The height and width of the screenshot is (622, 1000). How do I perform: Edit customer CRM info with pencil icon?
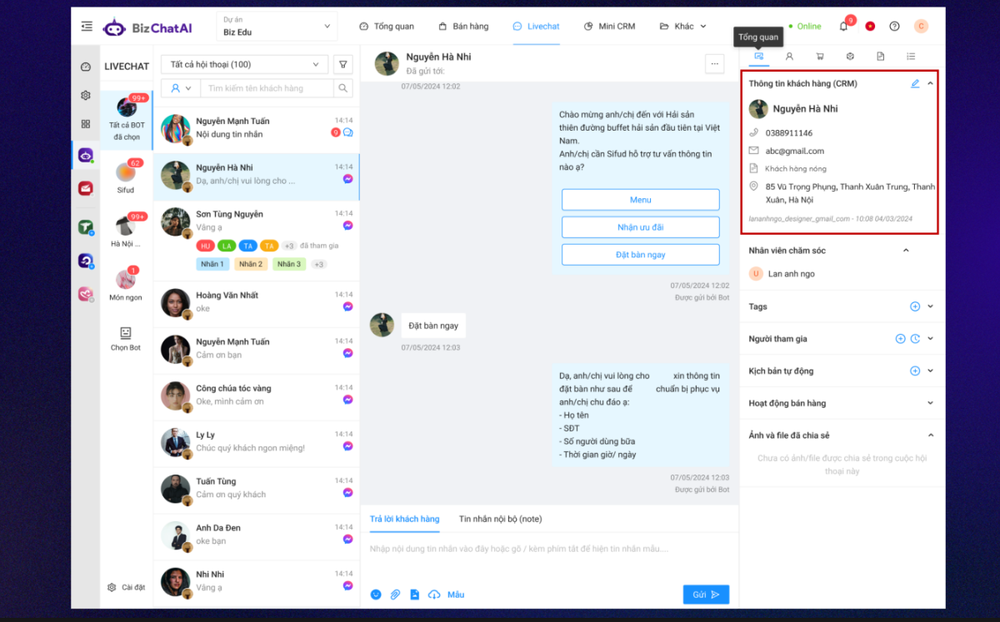tap(915, 84)
